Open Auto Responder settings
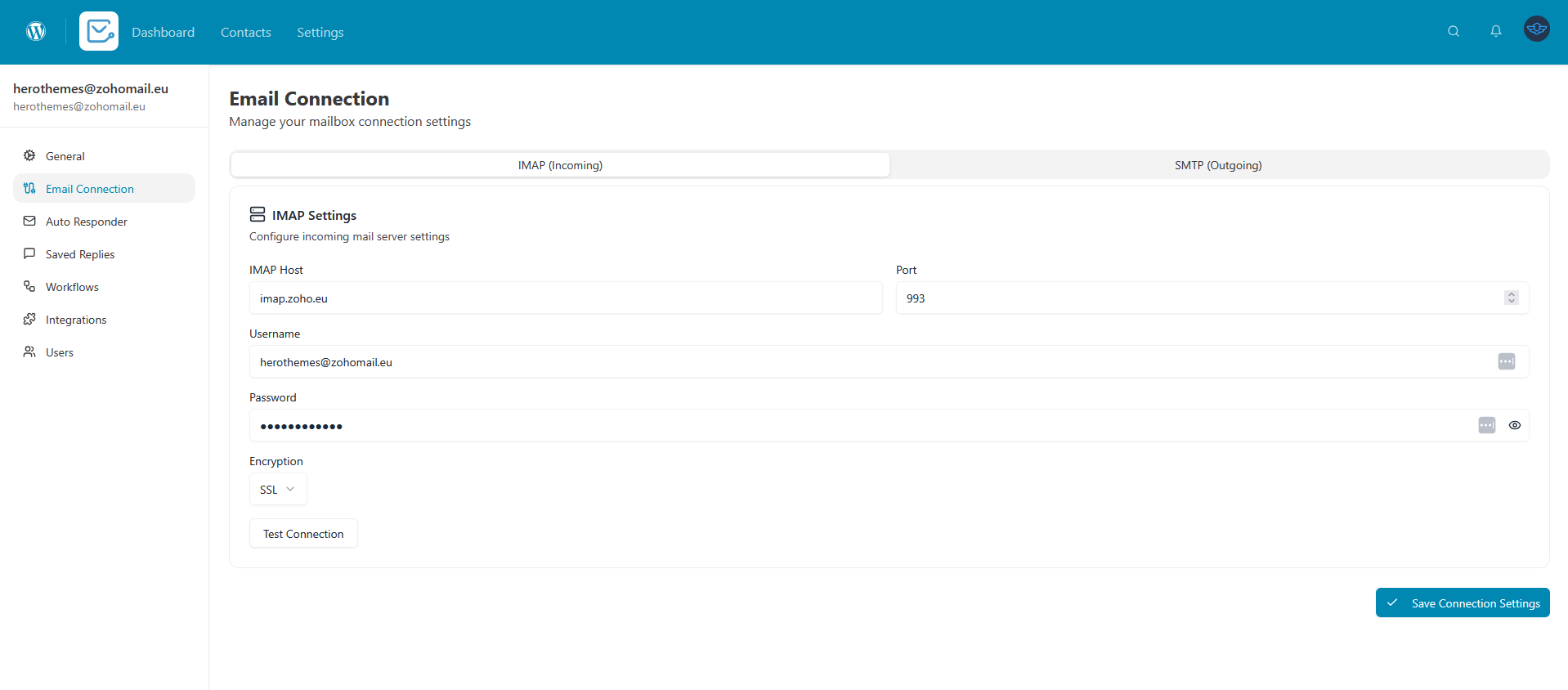This screenshot has height=690, width=1568. click(x=87, y=222)
